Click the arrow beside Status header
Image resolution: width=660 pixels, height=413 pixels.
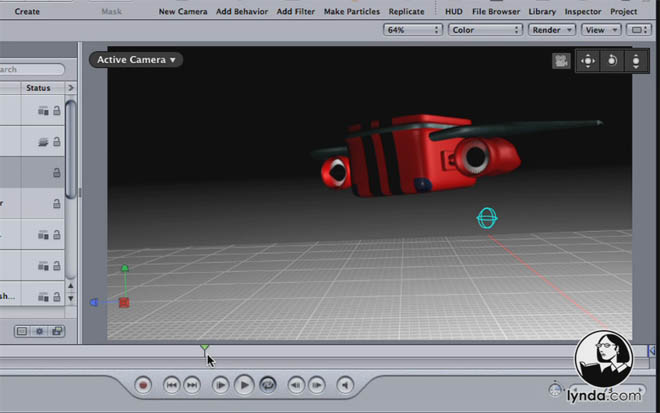(71, 88)
